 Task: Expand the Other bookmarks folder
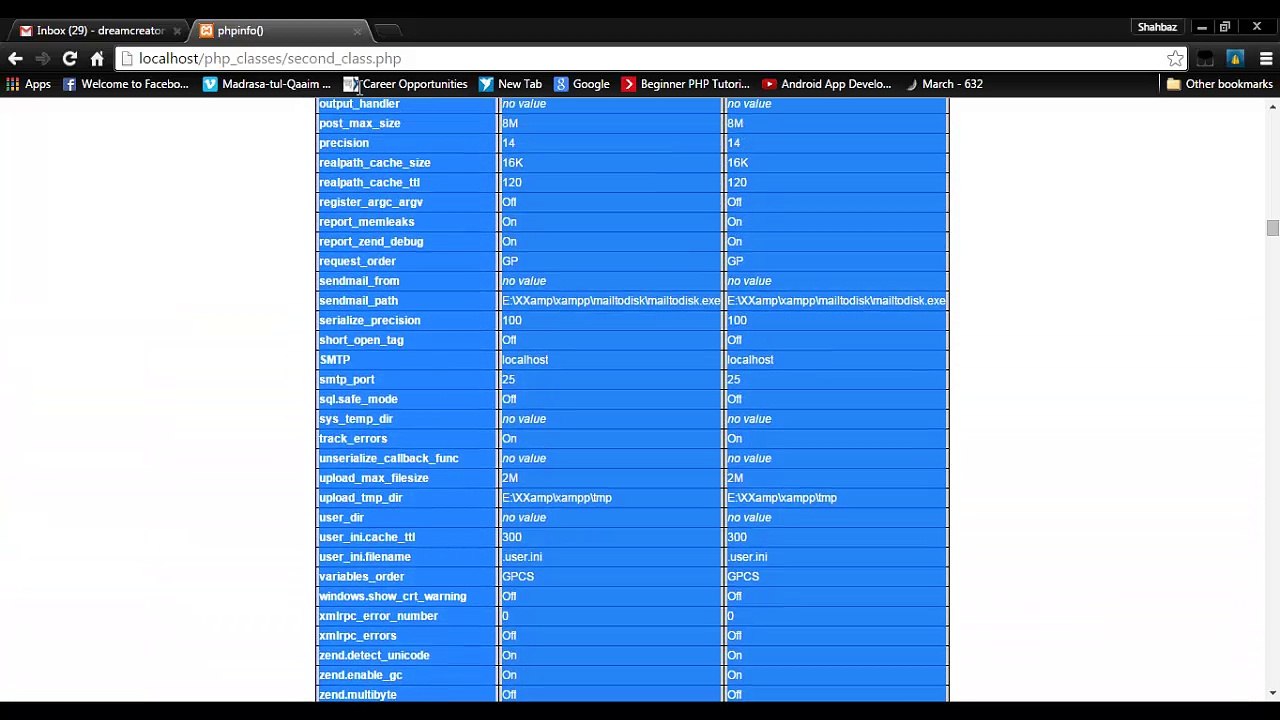pyautogui.click(x=1219, y=84)
